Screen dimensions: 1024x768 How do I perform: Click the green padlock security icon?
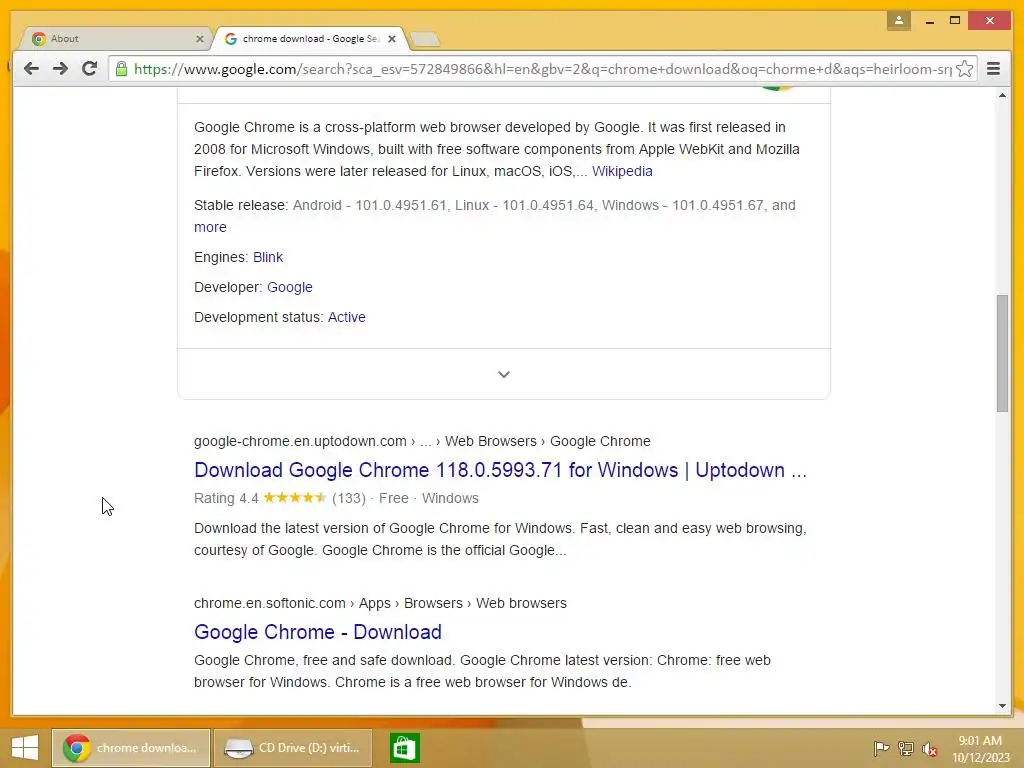point(121,69)
